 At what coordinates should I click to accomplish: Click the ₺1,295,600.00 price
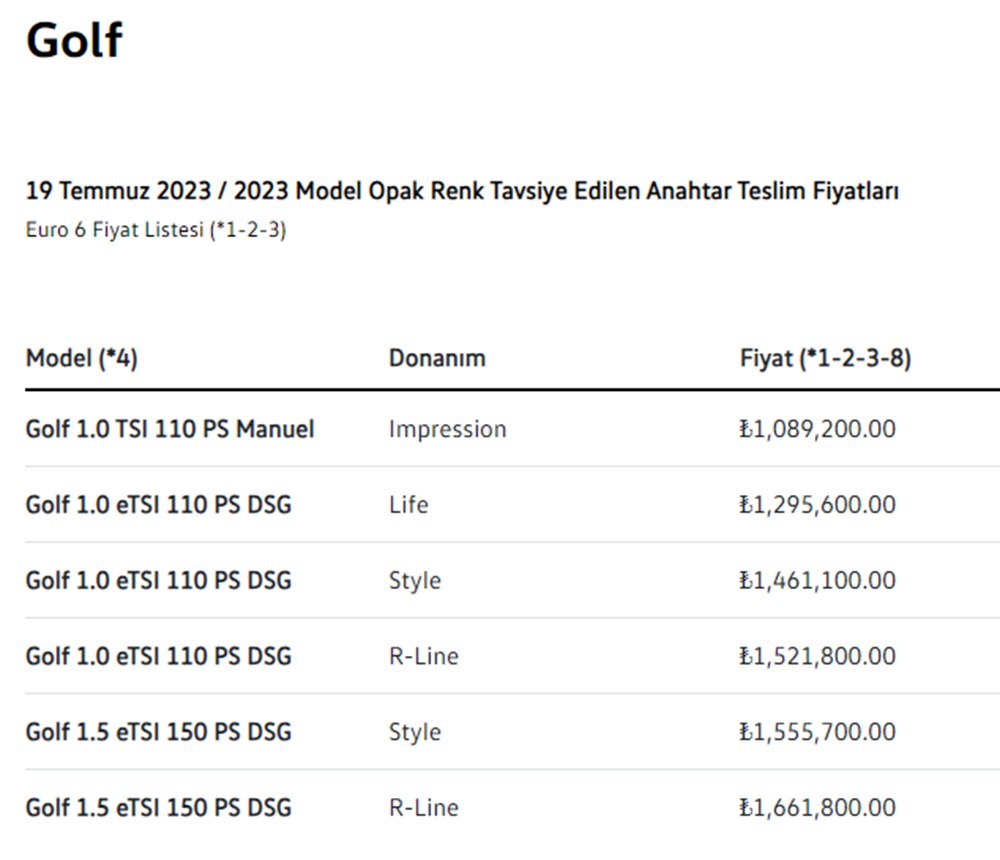click(x=817, y=505)
